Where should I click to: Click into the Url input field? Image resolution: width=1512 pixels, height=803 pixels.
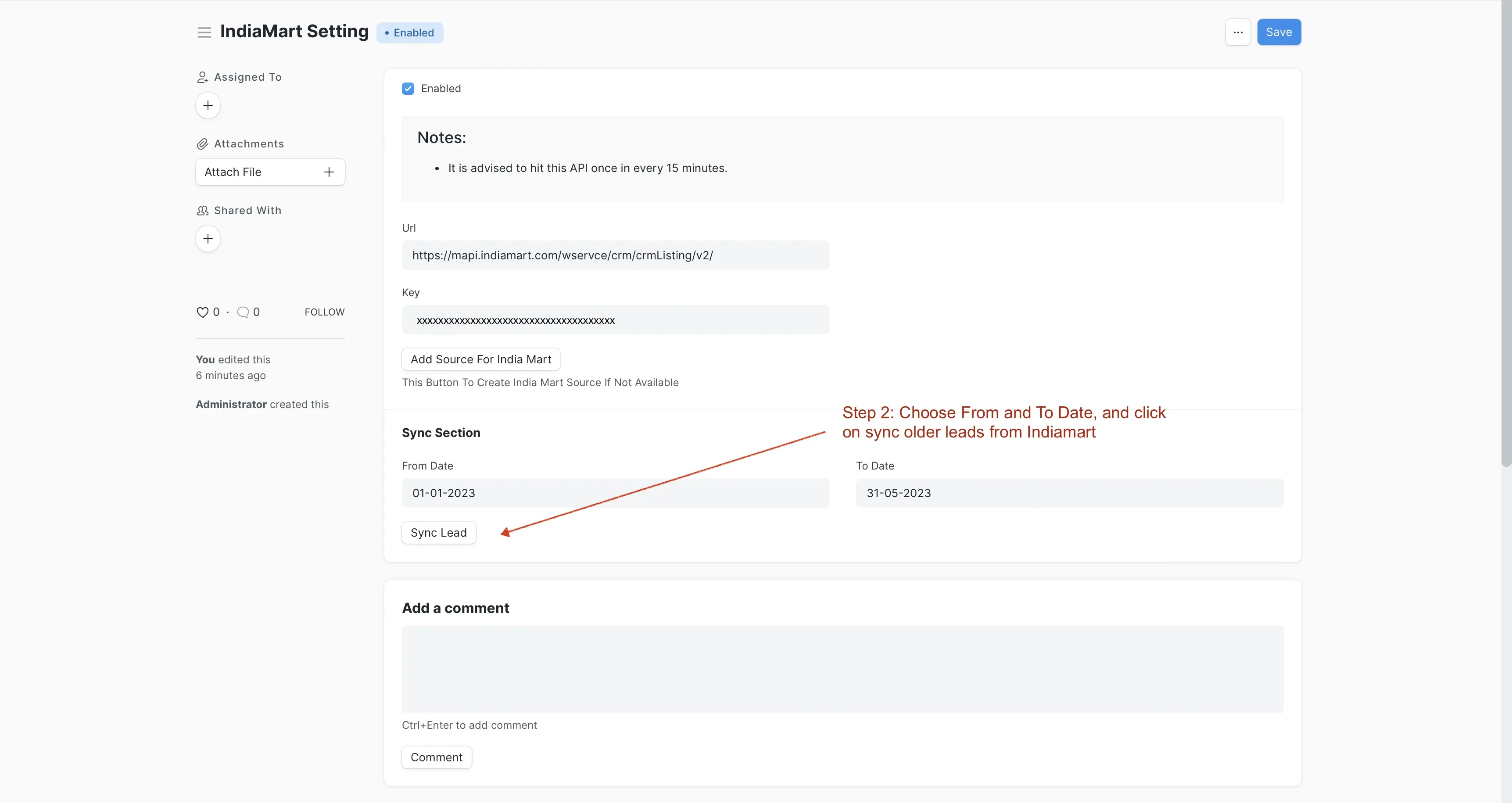[615, 255]
